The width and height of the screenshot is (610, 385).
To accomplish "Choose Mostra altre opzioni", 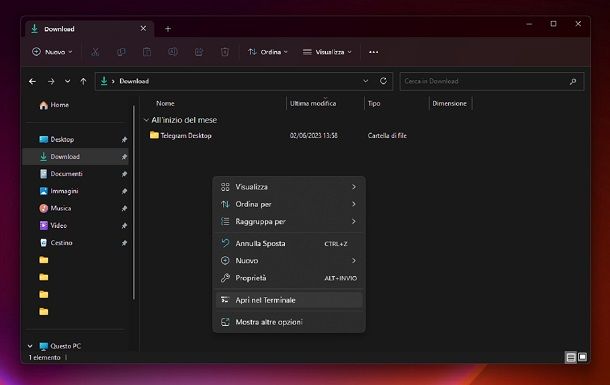I will coord(289,322).
